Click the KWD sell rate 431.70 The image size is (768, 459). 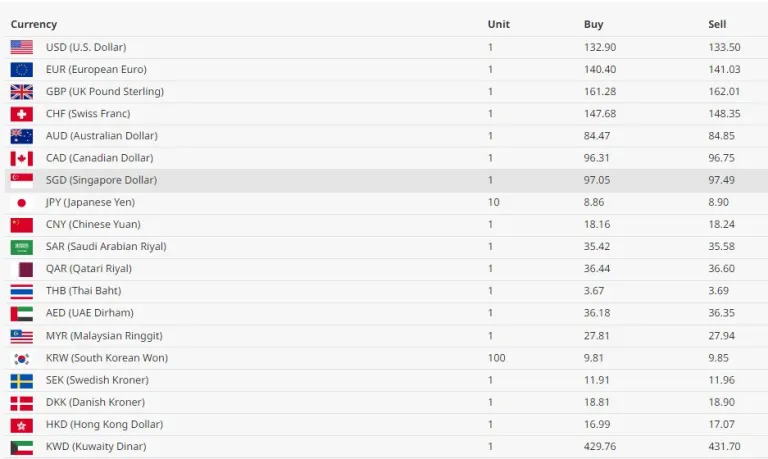(x=724, y=447)
